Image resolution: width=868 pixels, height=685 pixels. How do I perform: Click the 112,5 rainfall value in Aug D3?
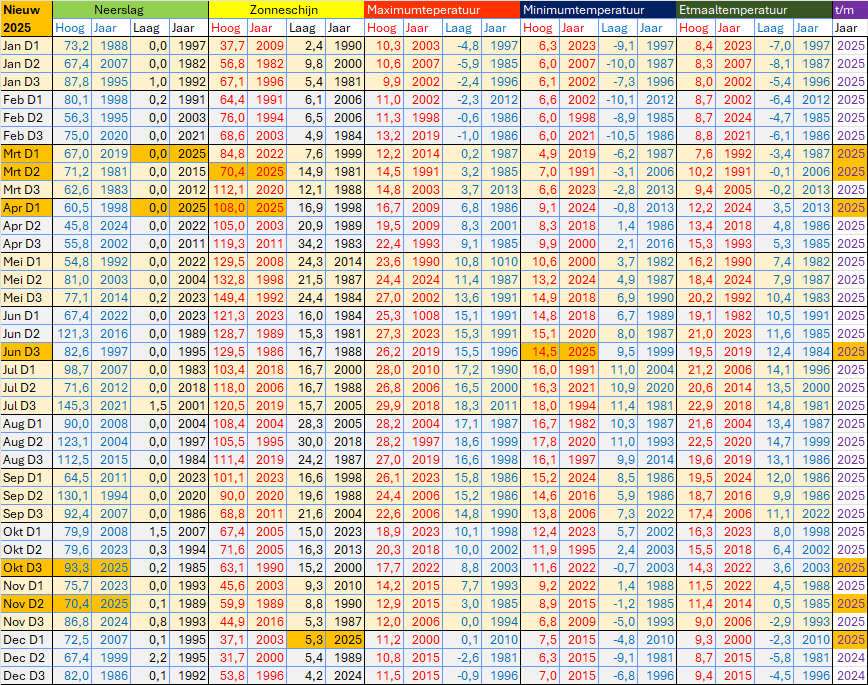tap(72, 460)
